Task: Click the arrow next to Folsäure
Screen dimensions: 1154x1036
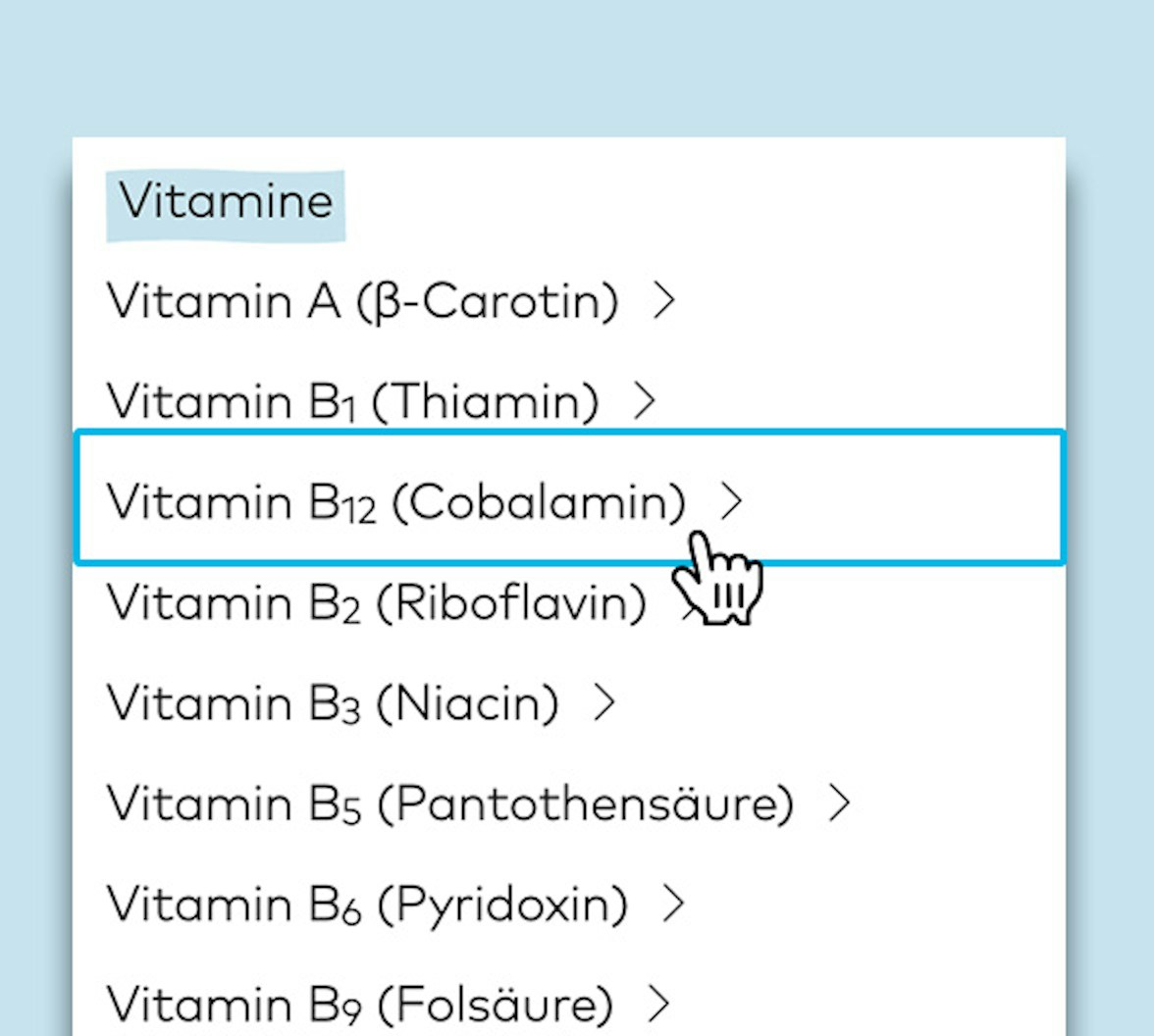Action: click(659, 1004)
